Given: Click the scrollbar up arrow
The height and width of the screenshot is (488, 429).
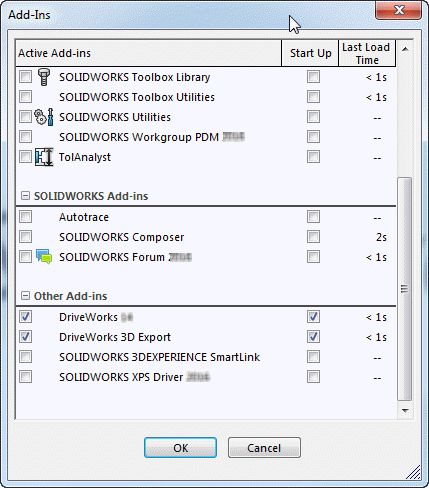Looking at the screenshot, I should click(405, 49).
